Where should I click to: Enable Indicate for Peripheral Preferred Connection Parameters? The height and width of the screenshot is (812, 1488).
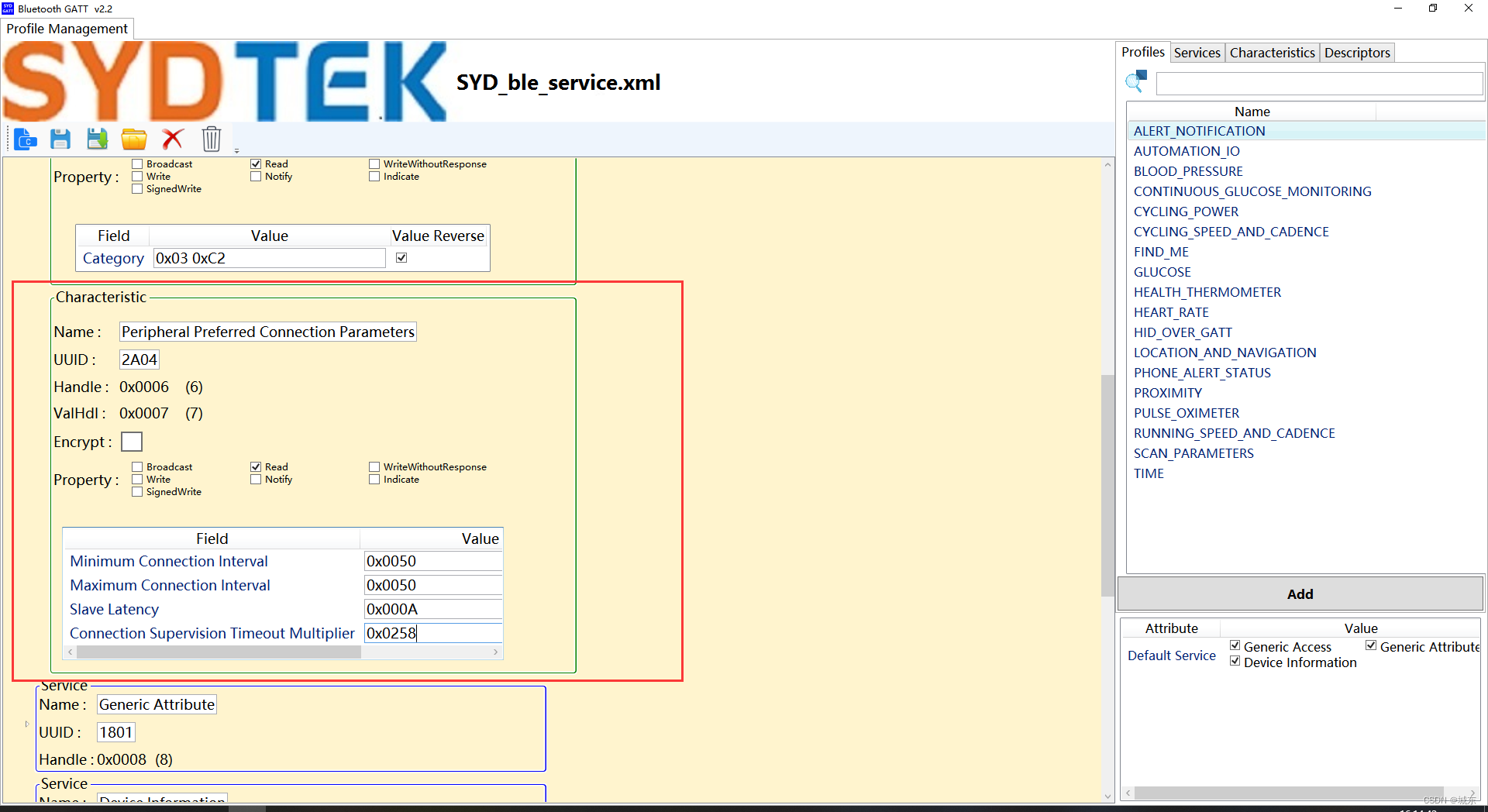[374, 480]
